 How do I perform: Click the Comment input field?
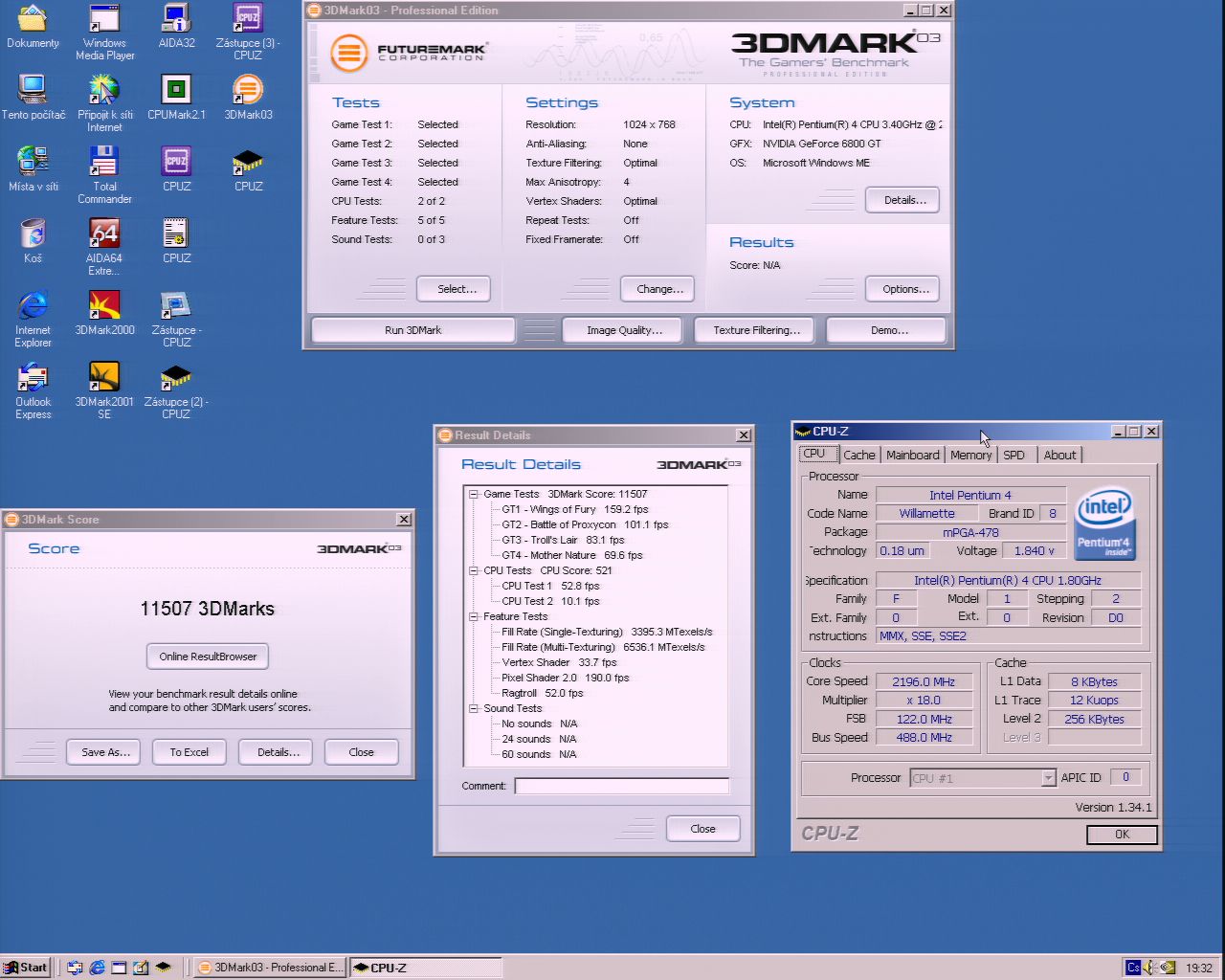pyautogui.click(x=622, y=786)
